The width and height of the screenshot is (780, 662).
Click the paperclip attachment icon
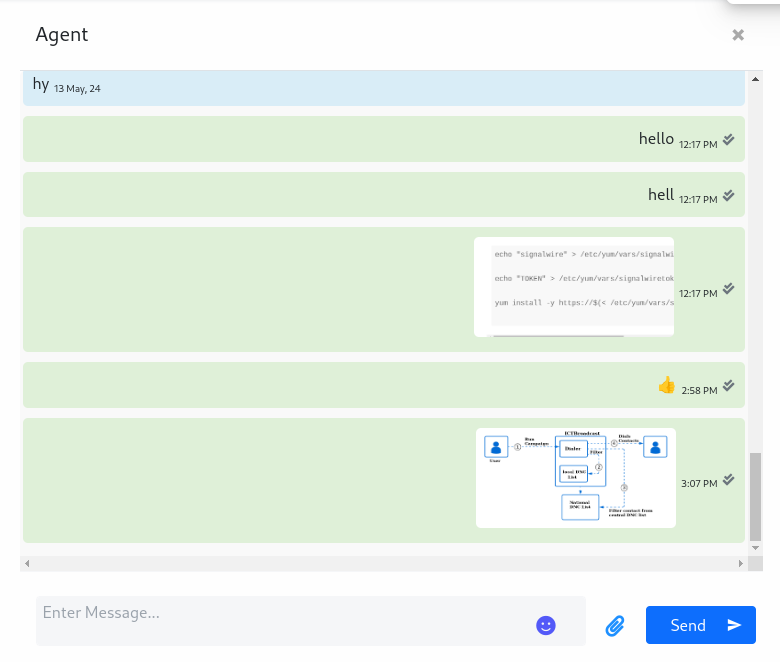click(x=615, y=626)
